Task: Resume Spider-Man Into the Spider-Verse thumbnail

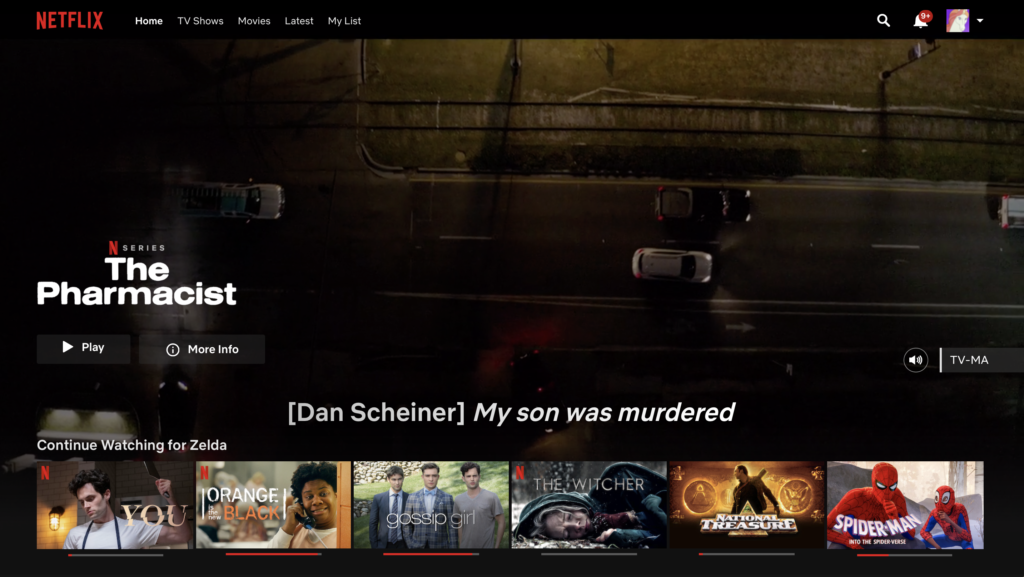Action: tap(905, 505)
